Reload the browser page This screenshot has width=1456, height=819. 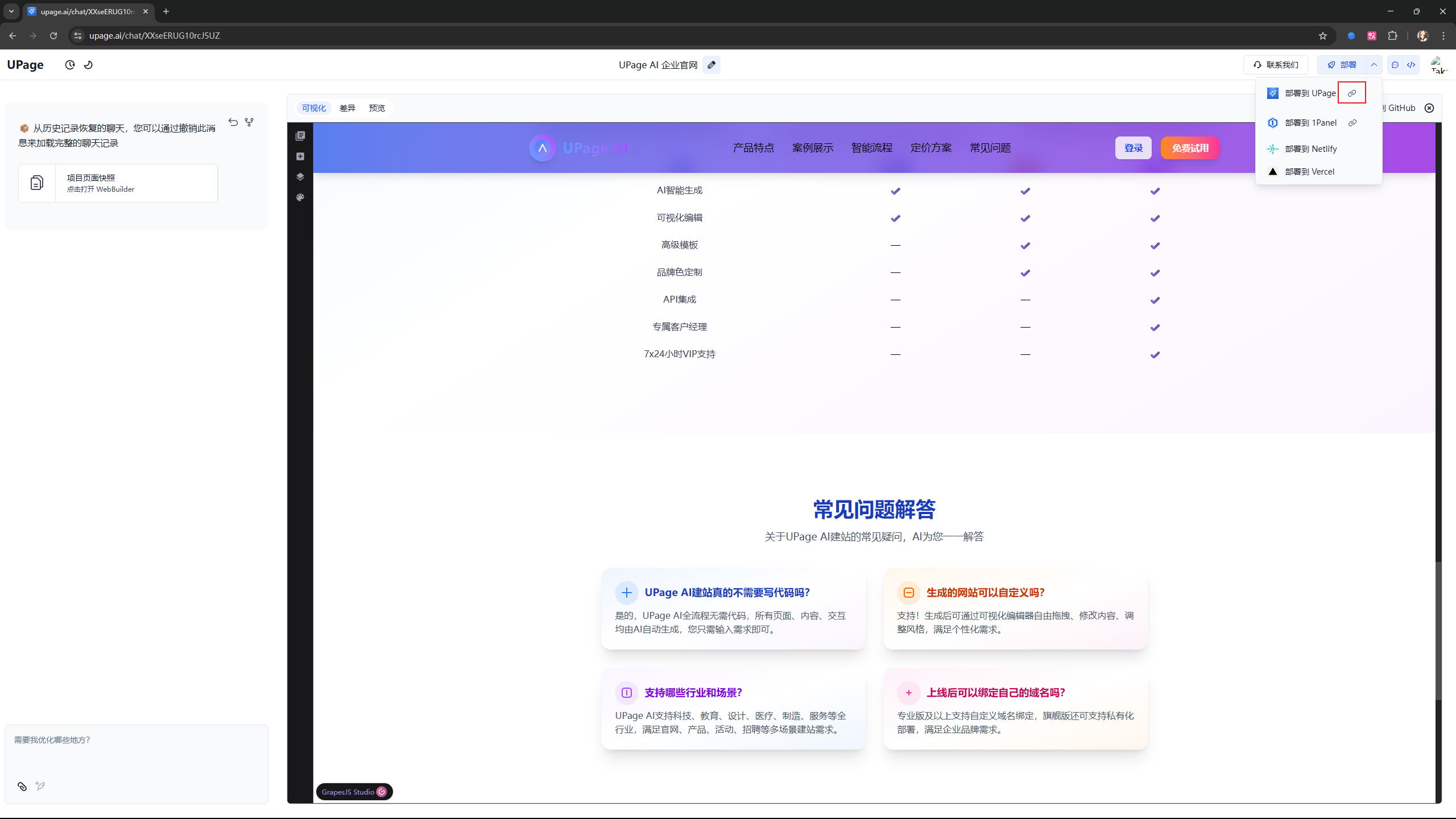point(53,36)
